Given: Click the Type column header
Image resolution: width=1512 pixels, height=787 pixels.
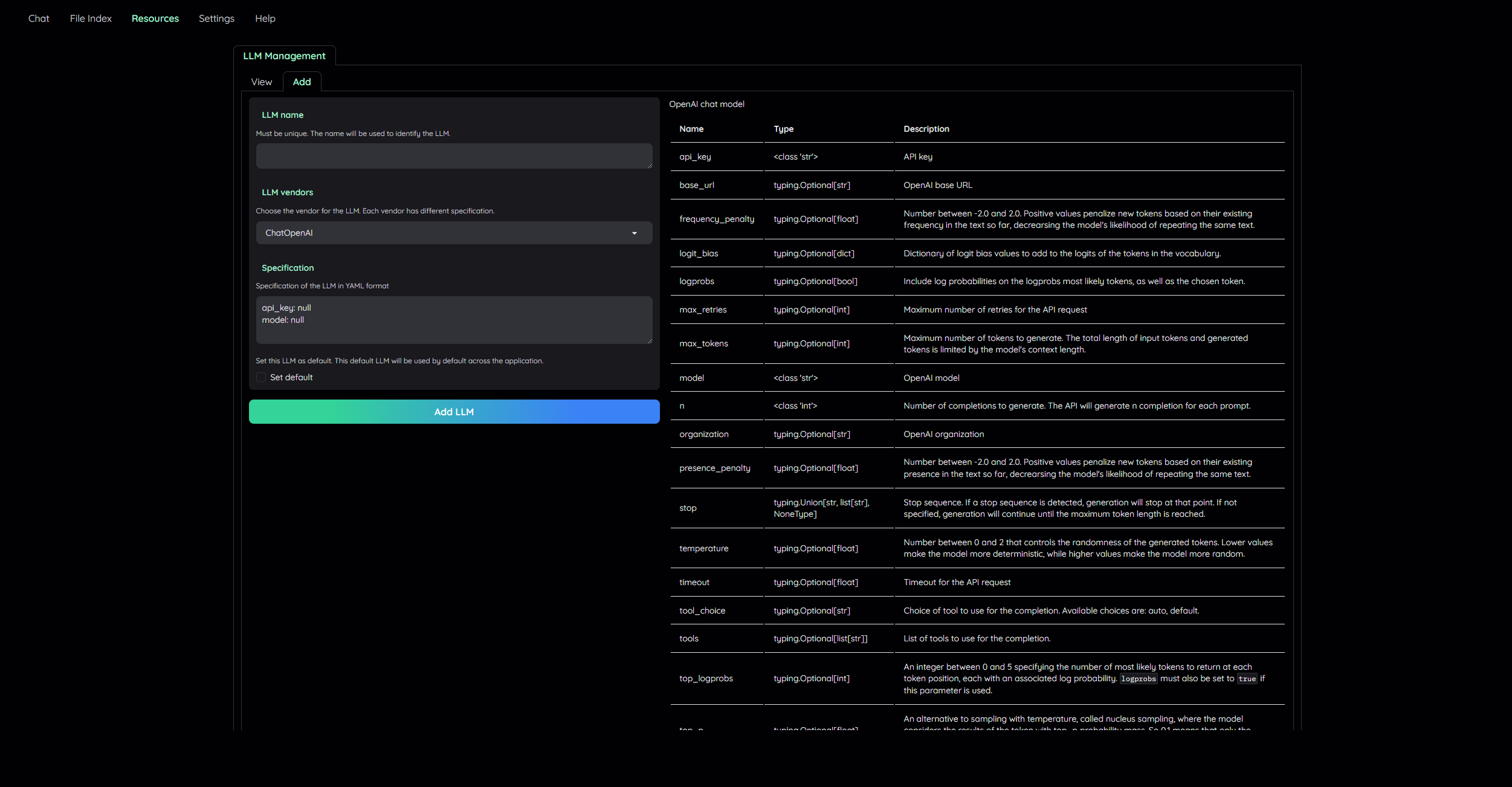Looking at the screenshot, I should (x=783, y=129).
